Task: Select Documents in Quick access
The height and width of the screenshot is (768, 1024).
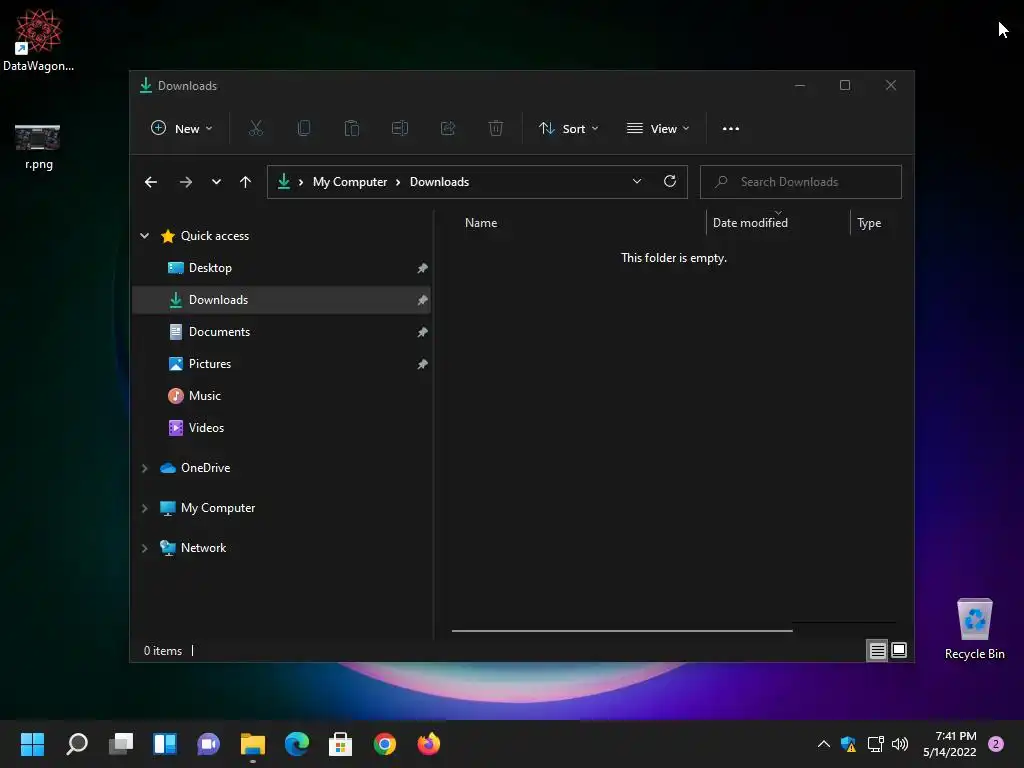Action: pyautogui.click(x=281, y=332)
